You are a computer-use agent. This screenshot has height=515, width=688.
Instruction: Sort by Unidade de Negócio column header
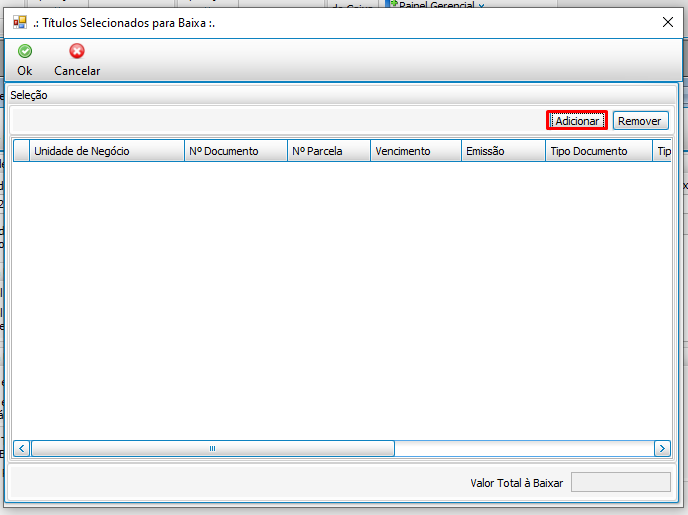click(107, 151)
